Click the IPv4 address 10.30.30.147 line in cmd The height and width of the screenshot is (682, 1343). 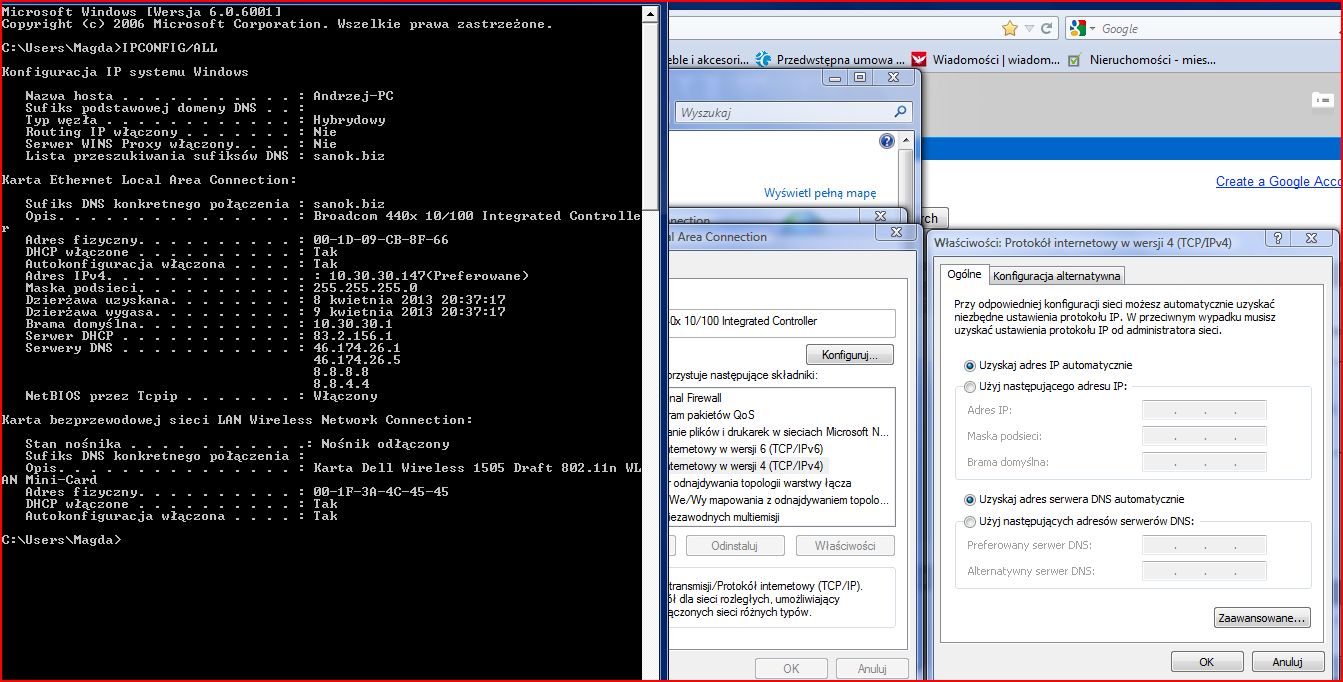[277, 276]
